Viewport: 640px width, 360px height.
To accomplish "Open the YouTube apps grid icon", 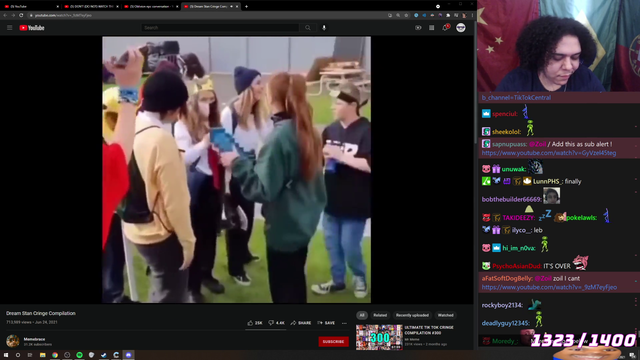I will (431, 28).
